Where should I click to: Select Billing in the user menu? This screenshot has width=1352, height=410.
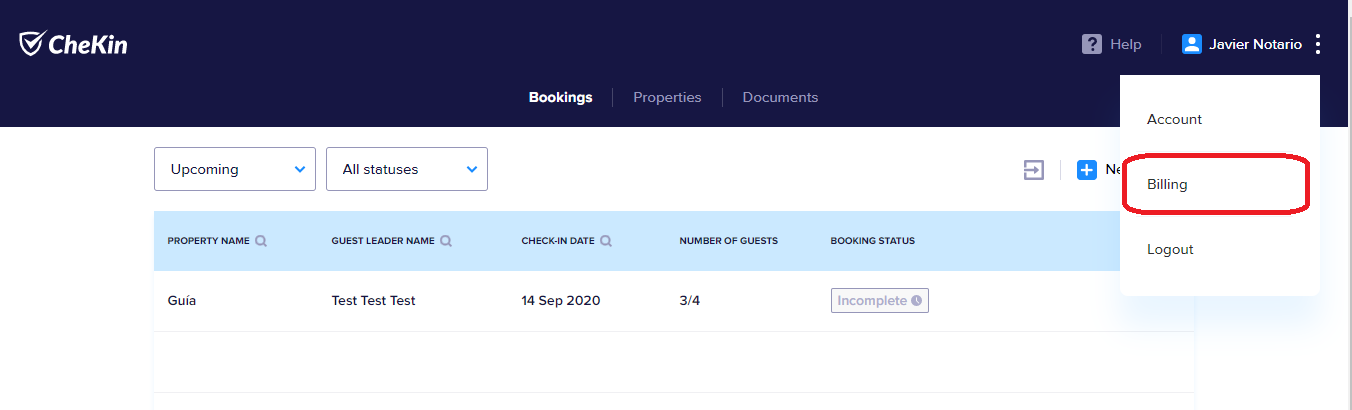click(x=1167, y=184)
